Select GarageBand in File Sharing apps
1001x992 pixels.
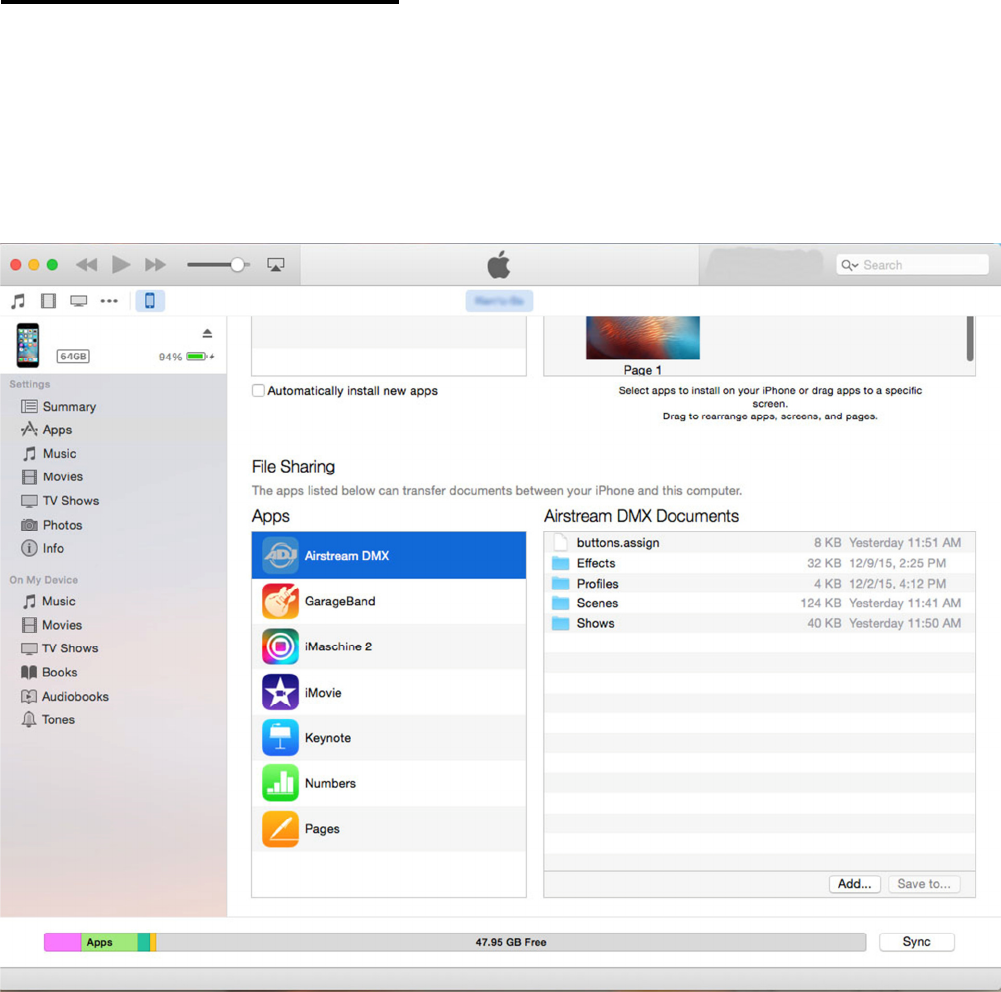pyautogui.click(x=389, y=601)
